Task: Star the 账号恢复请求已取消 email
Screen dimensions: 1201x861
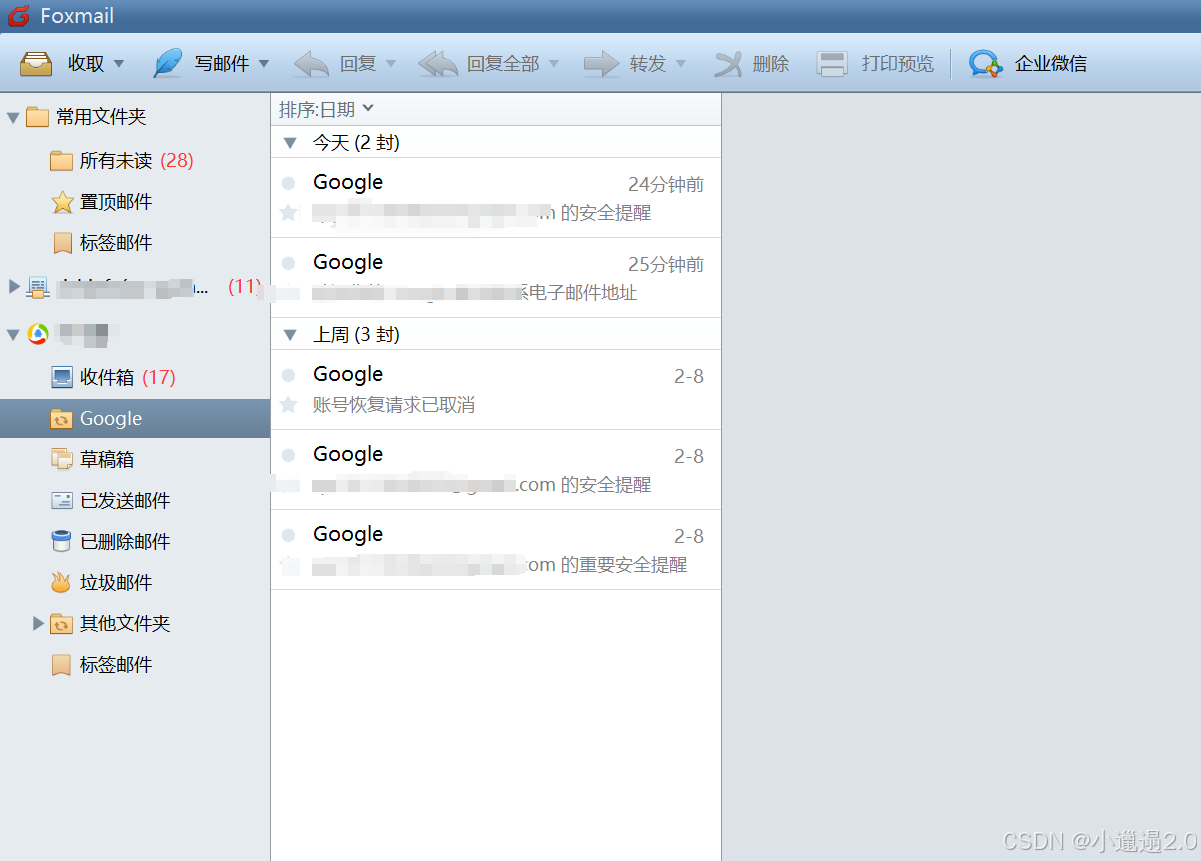Action: [289, 405]
